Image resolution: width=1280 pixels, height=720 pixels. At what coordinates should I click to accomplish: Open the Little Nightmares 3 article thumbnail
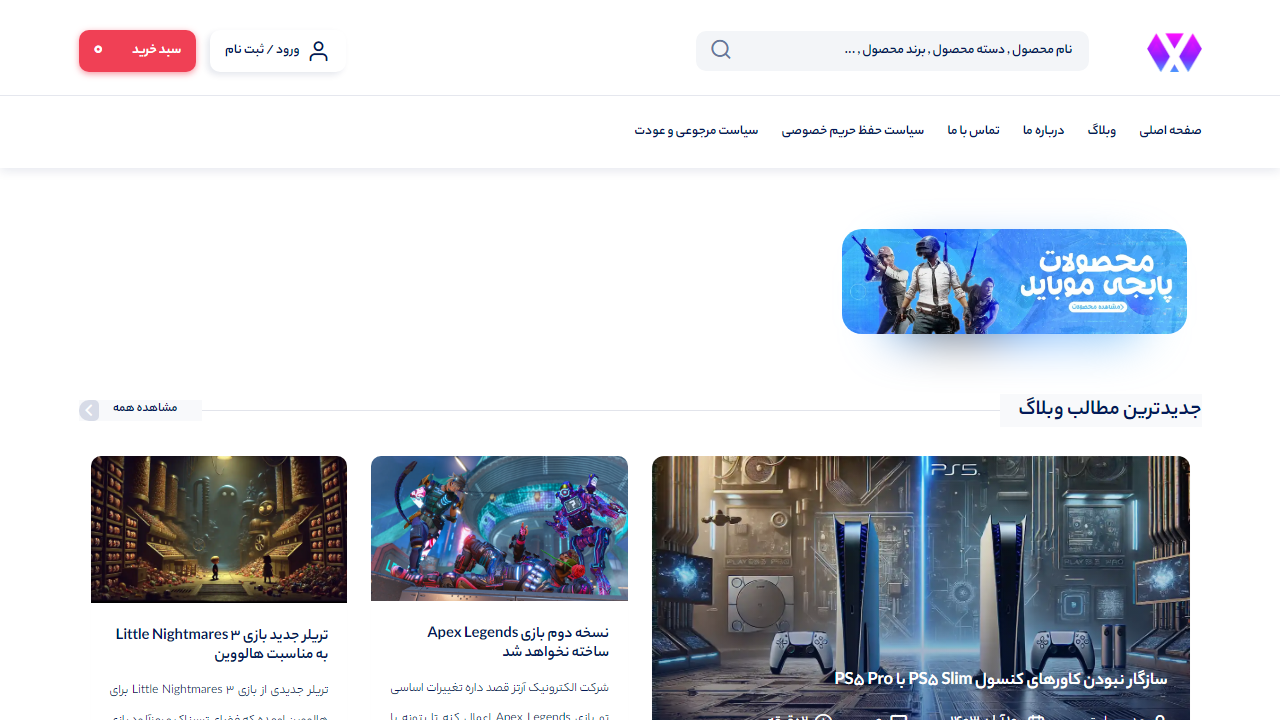219,529
